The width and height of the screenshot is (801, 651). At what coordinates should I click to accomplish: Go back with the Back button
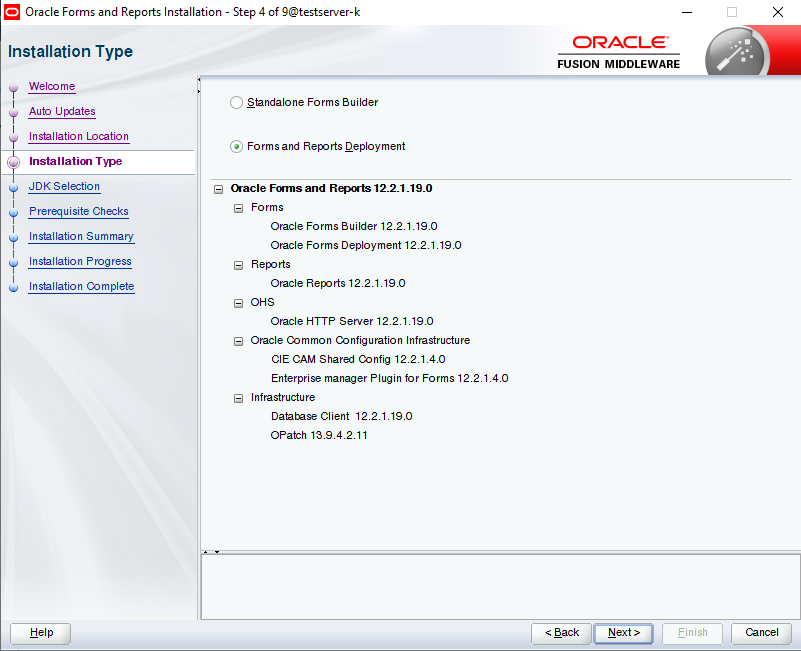tap(561, 633)
